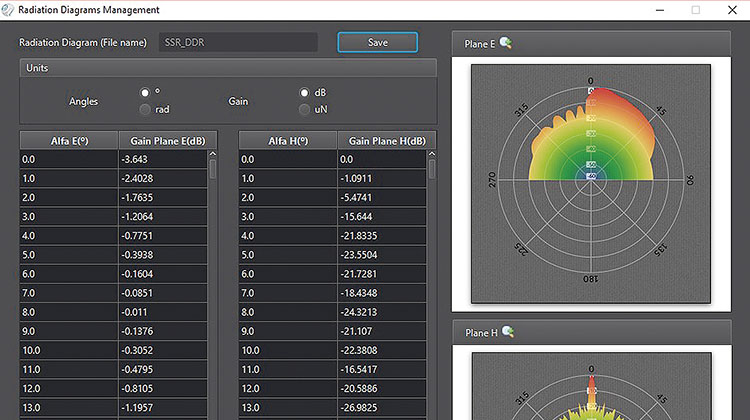Select Plane E gain cell -0.7751
Viewport: 750px width, 420px height.
click(163, 236)
